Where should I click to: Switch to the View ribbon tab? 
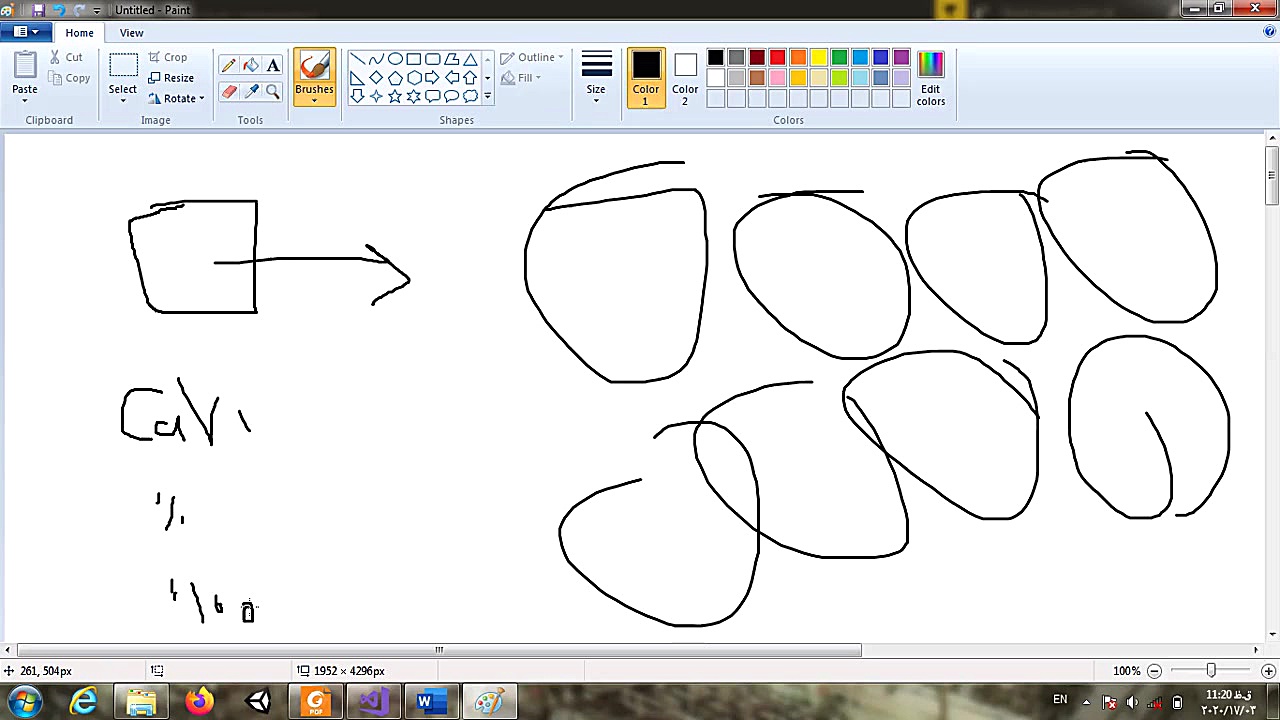131,33
